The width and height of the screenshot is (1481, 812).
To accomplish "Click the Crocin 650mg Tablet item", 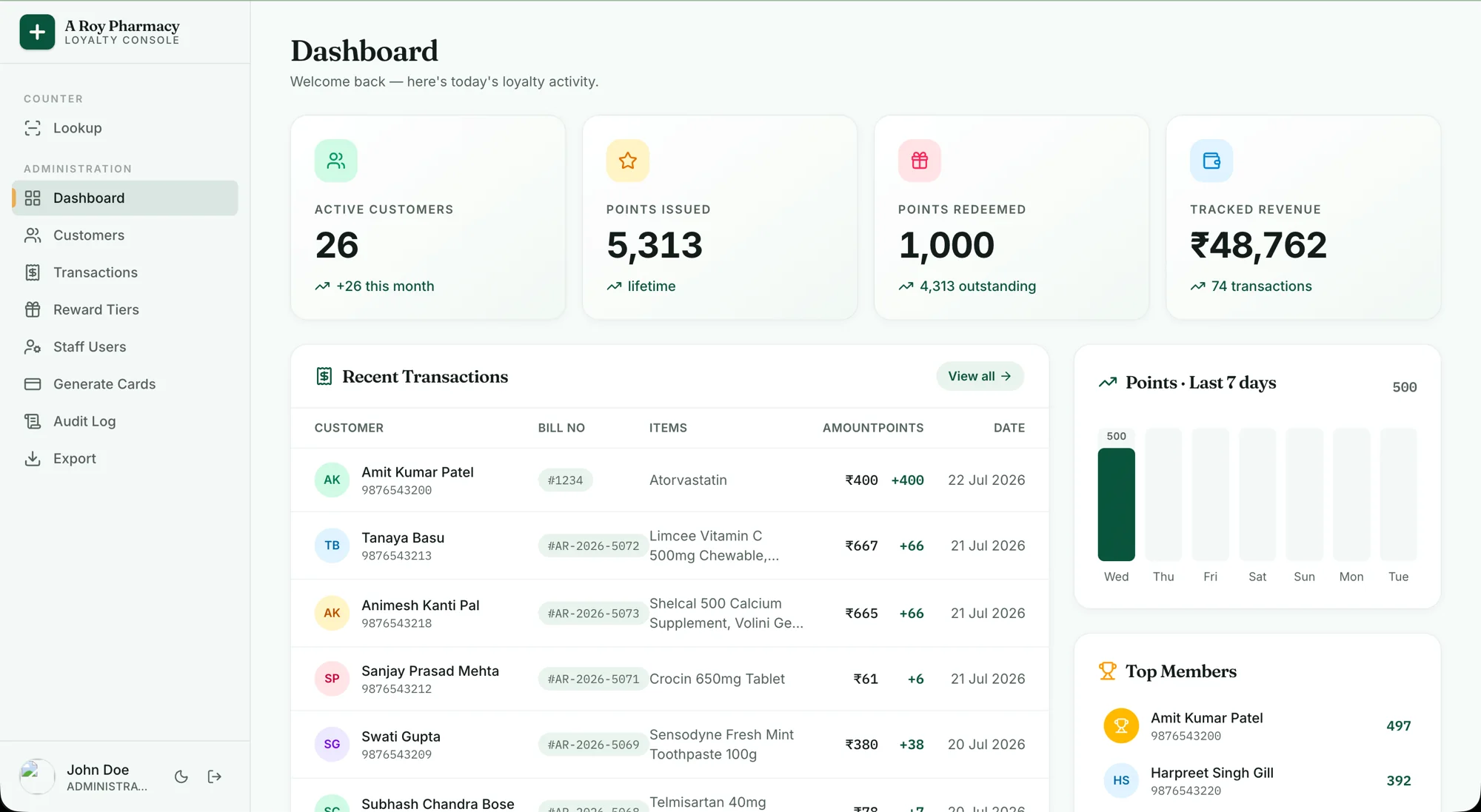I will pyautogui.click(x=717, y=679).
